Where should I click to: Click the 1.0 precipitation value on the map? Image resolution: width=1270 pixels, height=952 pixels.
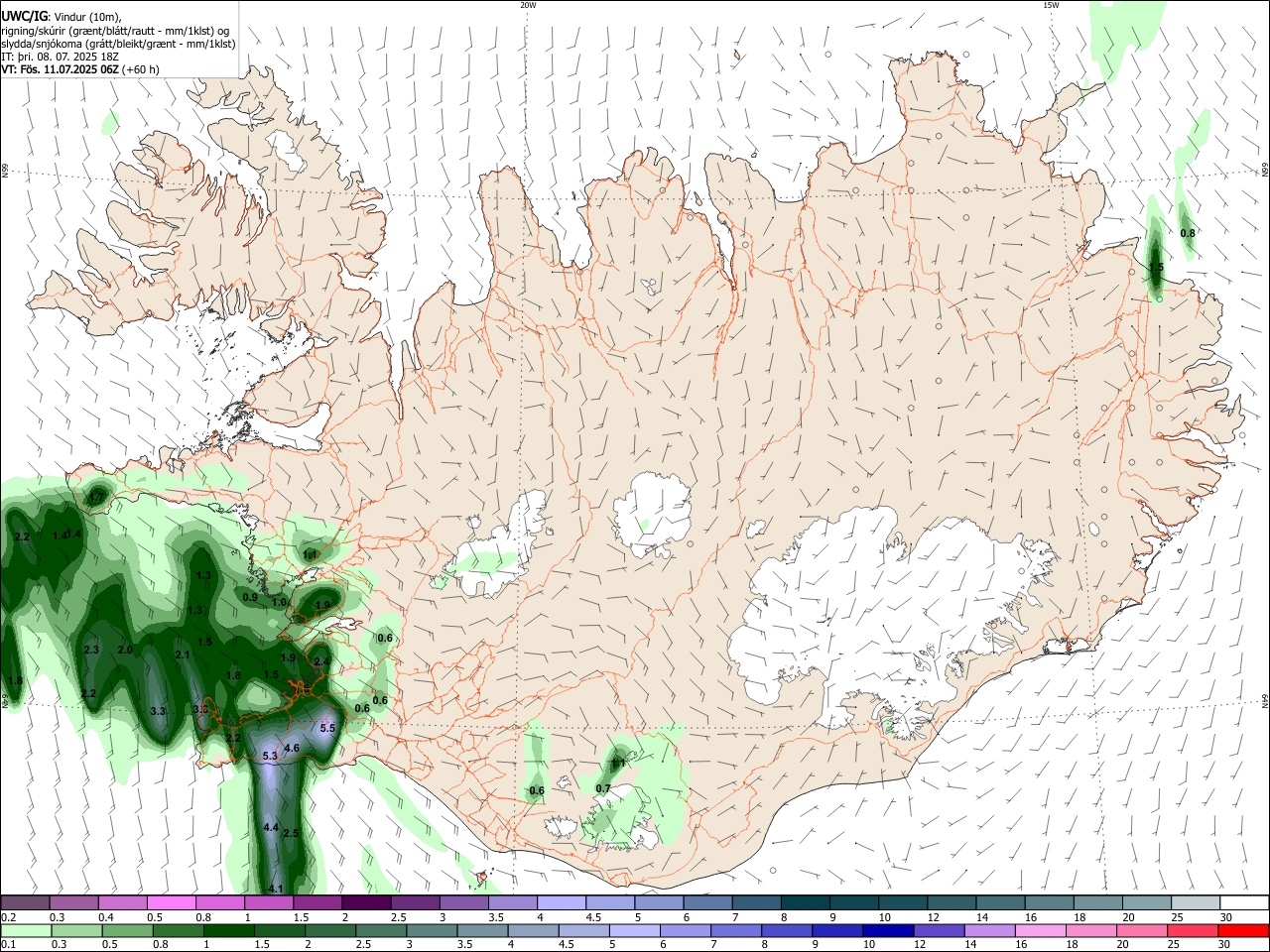280,603
